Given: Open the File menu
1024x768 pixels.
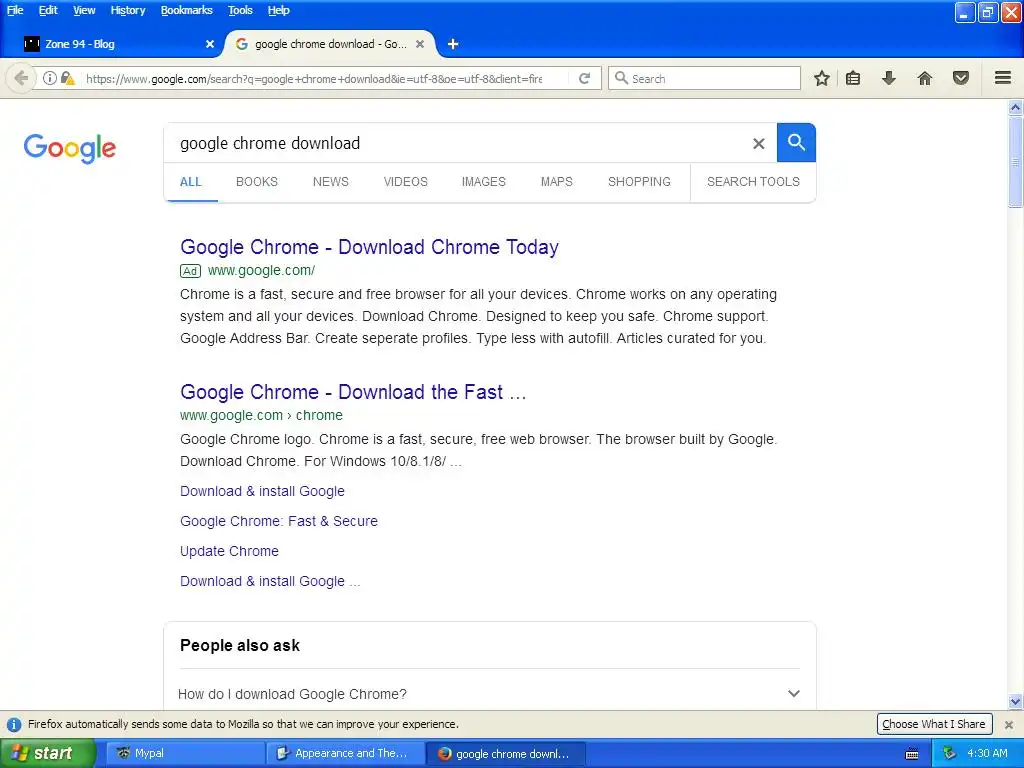Looking at the screenshot, I should click(x=15, y=10).
